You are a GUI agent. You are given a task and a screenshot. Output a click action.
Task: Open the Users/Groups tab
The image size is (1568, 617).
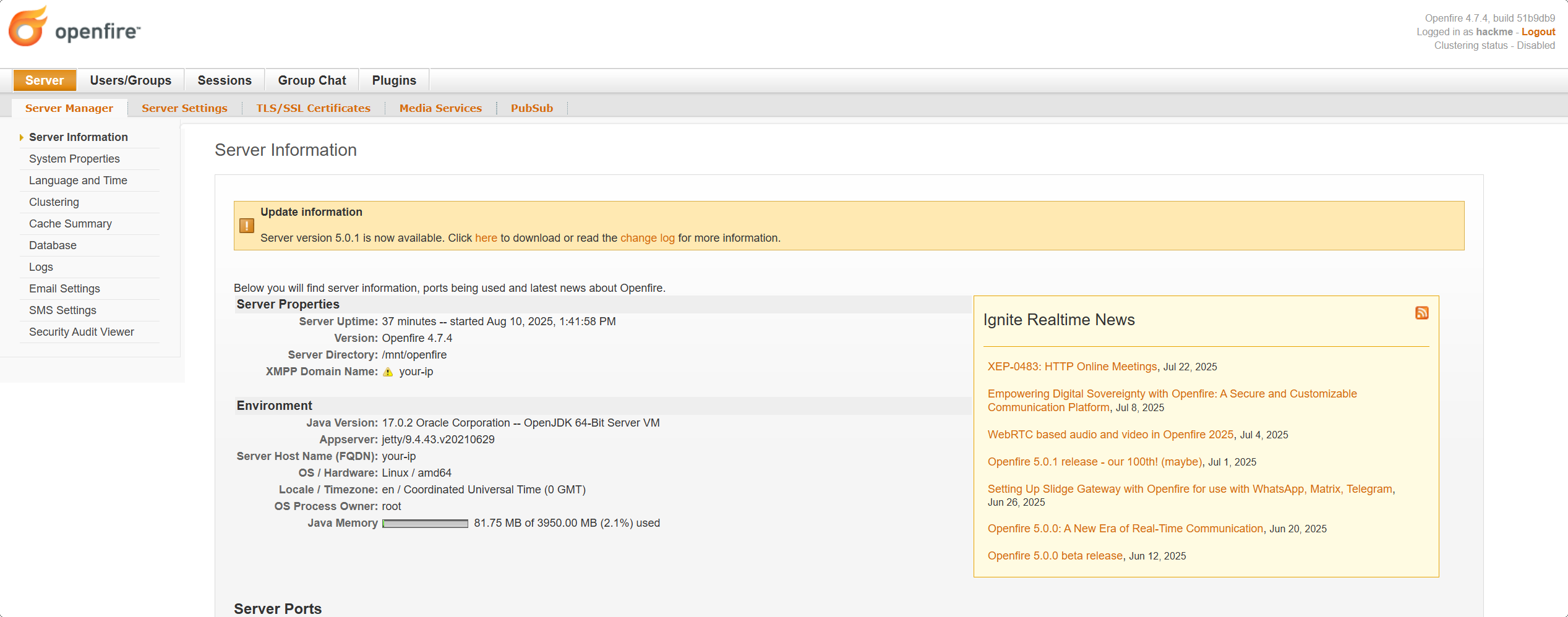pyautogui.click(x=131, y=80)
